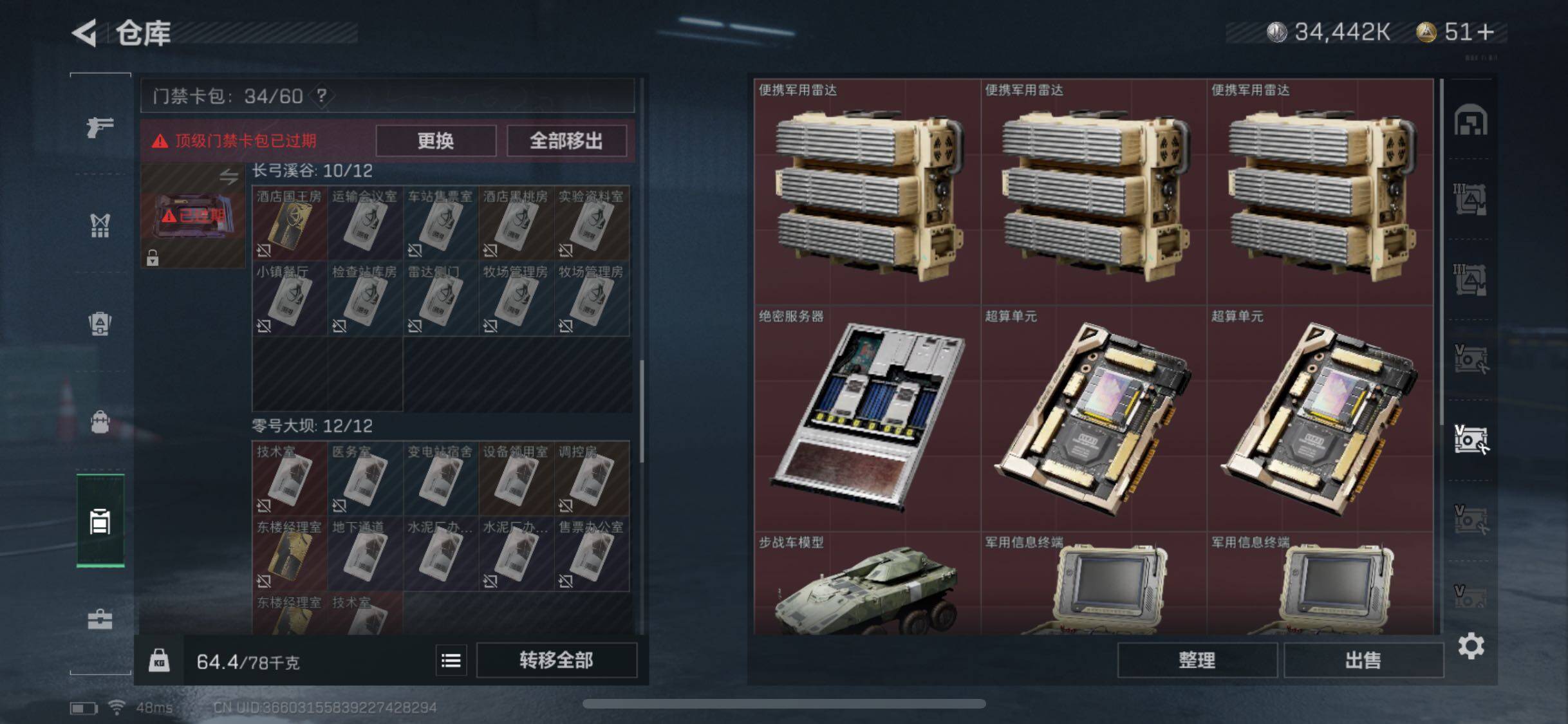Select the chest rig category icon

click(x=100, y=225)
